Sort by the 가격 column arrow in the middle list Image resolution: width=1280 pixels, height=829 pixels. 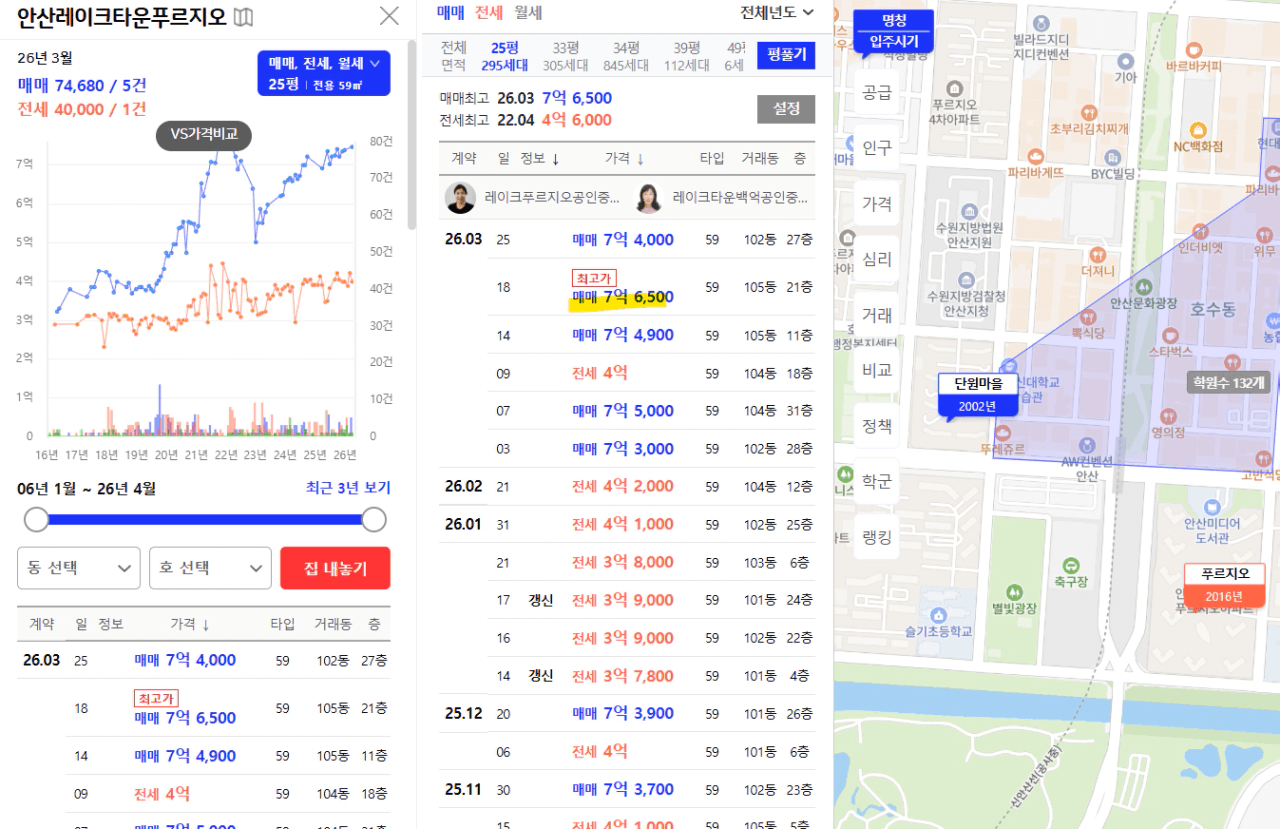640,159
